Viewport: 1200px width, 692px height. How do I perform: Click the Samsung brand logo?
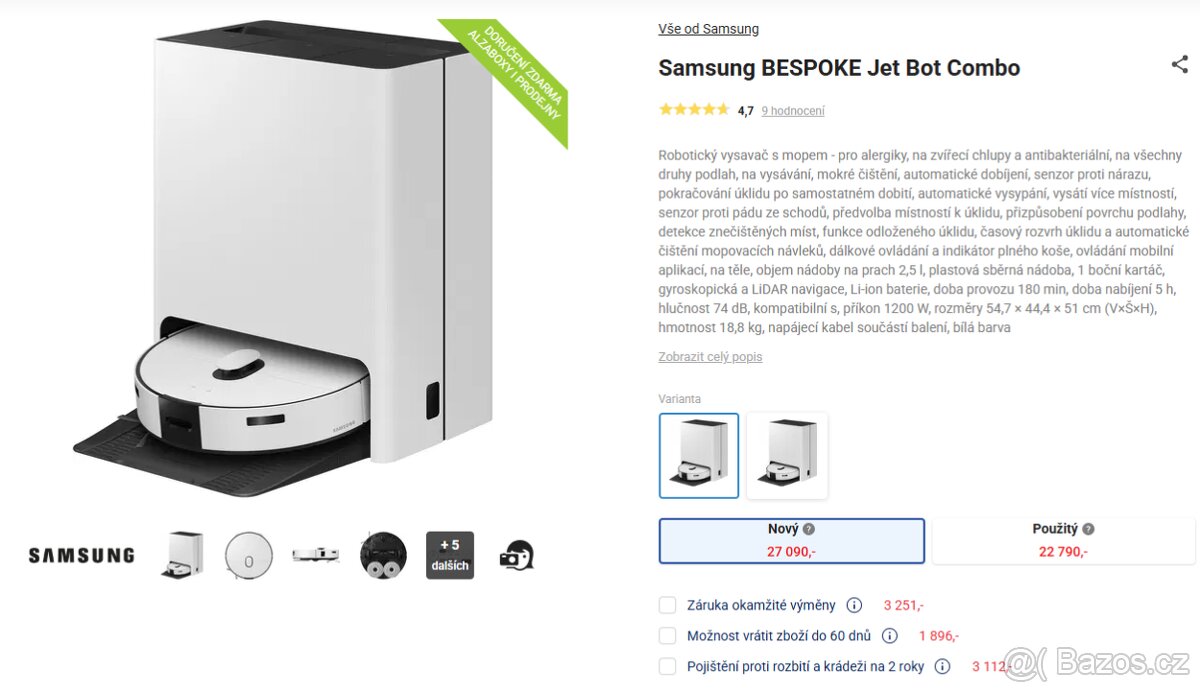(x=81, y=555)
